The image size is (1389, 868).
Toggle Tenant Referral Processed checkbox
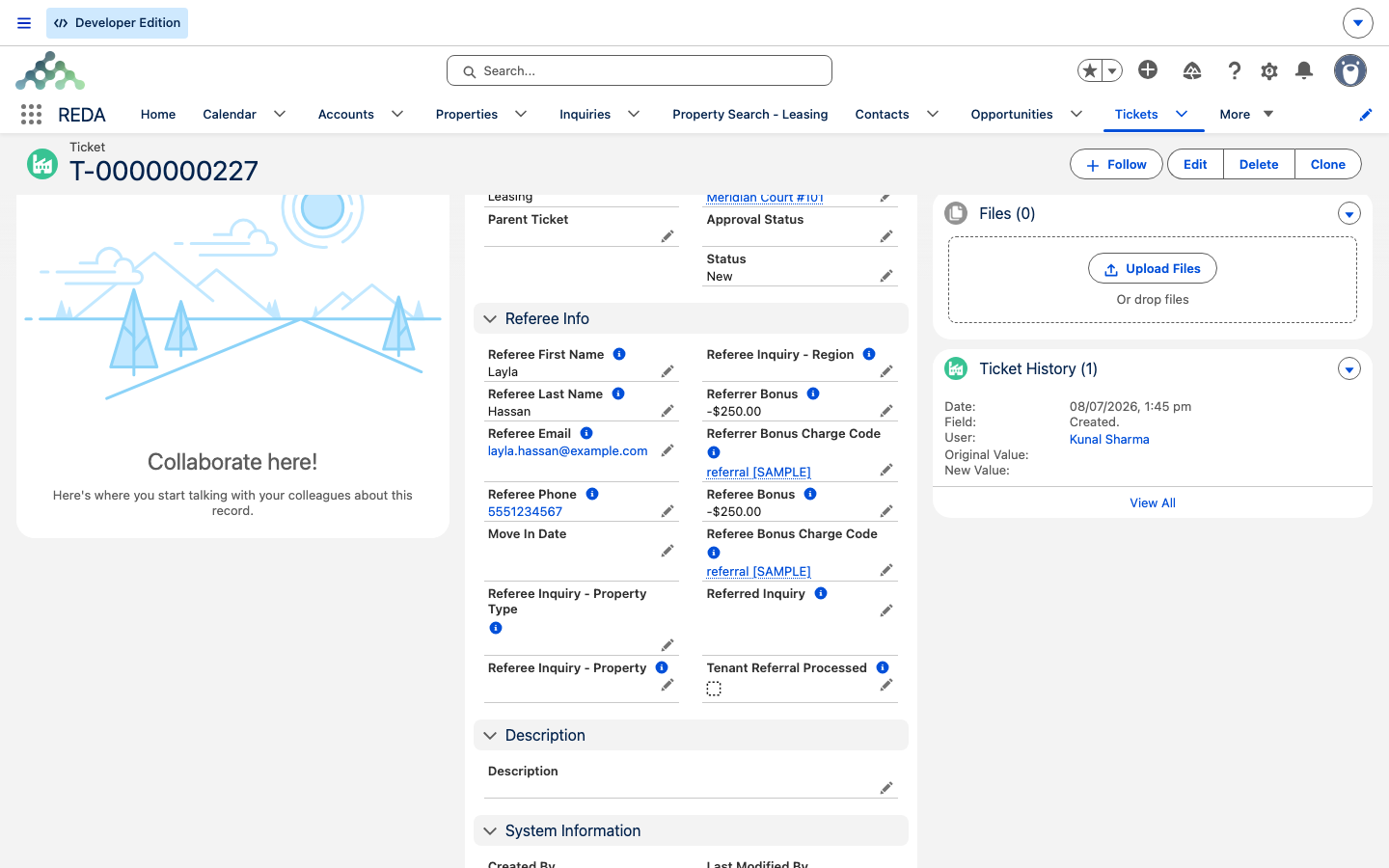click(x=714, y=689)
